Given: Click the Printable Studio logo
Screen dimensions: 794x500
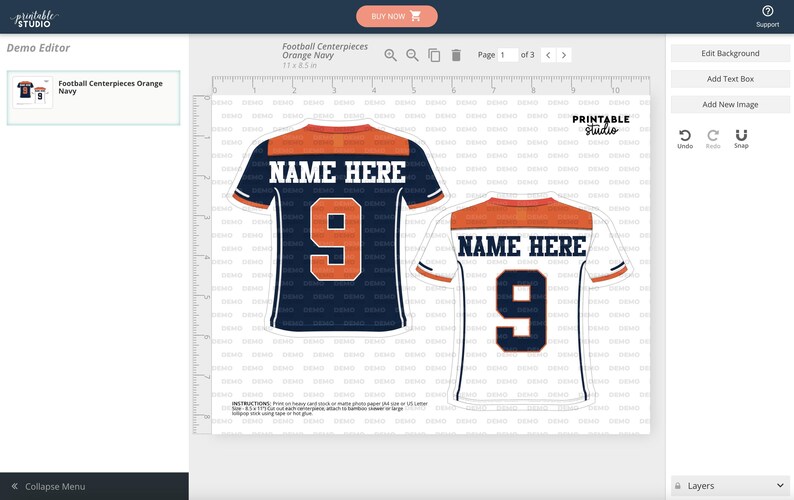Looking at the screenshot, I should pyautogui.click(x=34, y=19).
